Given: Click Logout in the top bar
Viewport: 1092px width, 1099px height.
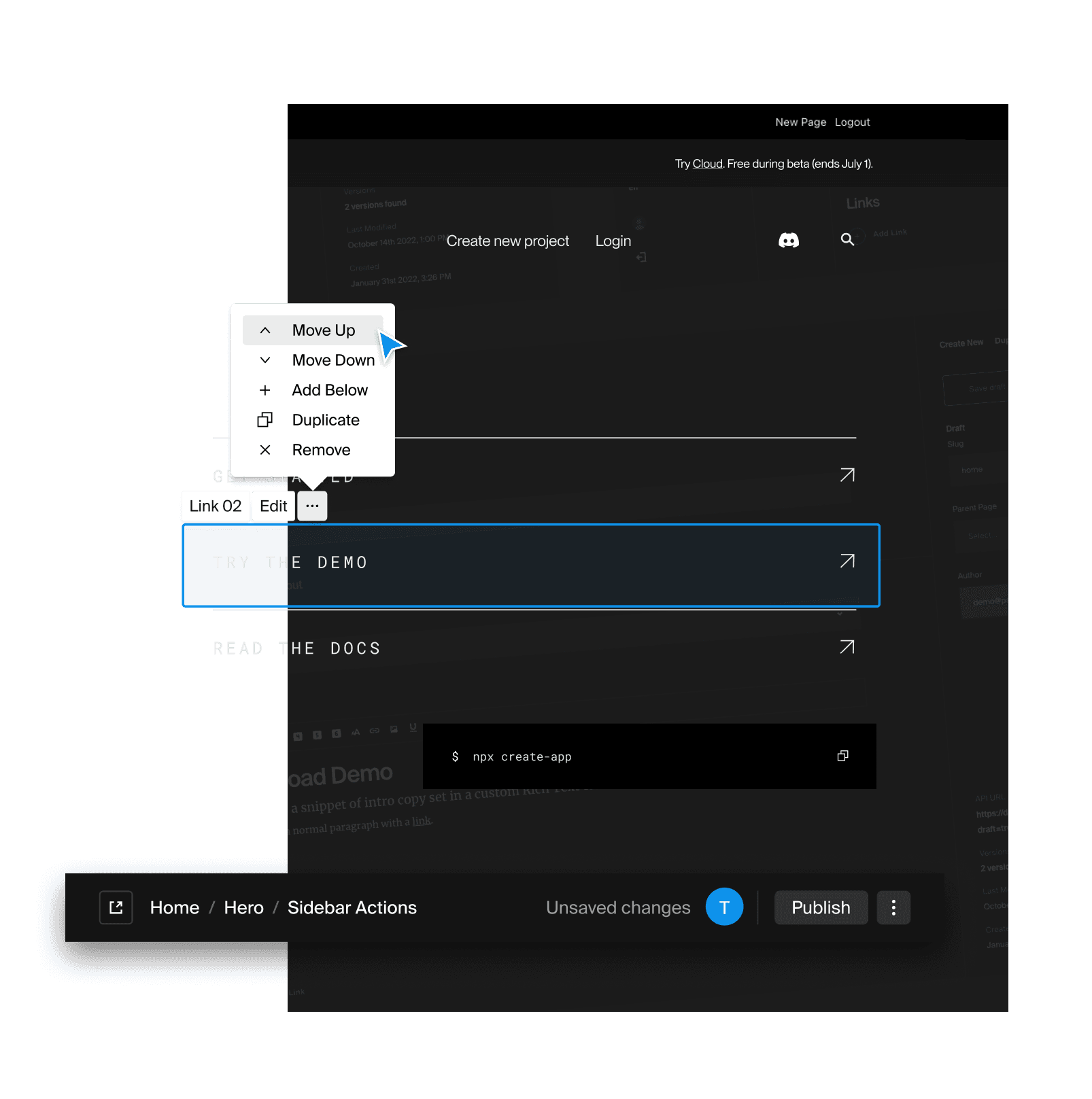Looking at the screenshot, I should point(853,122).
